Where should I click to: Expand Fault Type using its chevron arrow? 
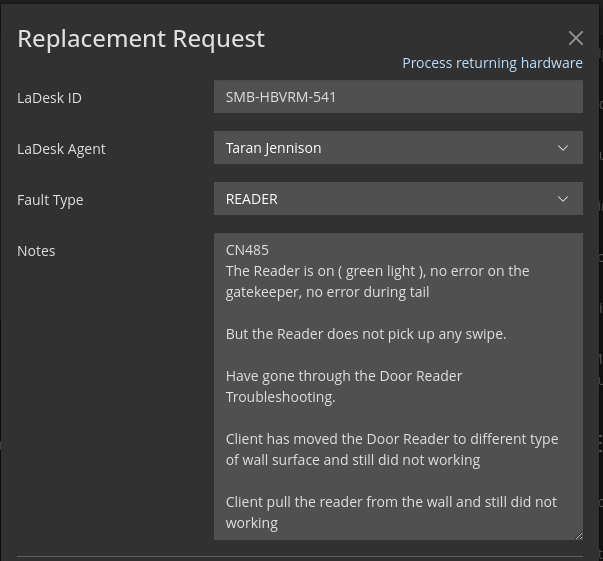tap(563, 199)
